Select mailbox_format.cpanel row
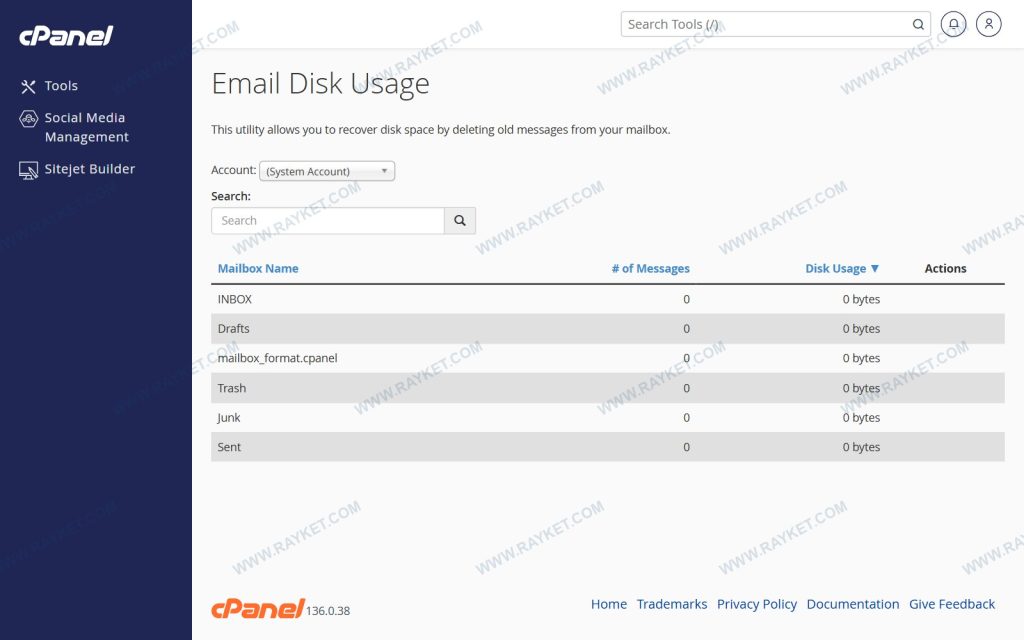This screenshot has width=1024, height=640. tap(607, 358)
